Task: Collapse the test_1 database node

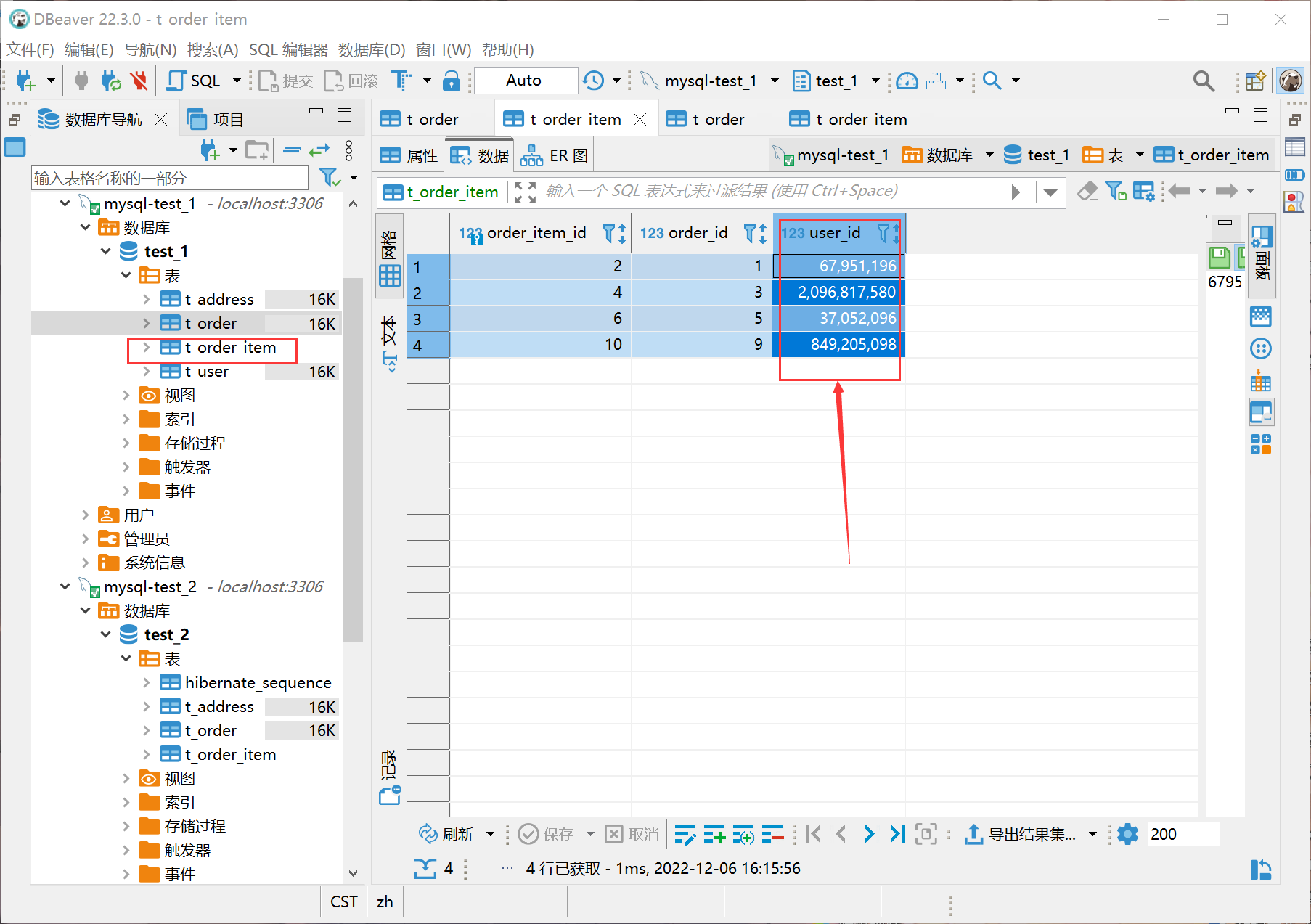Action: pyautogui.click(x=106, y=251)
